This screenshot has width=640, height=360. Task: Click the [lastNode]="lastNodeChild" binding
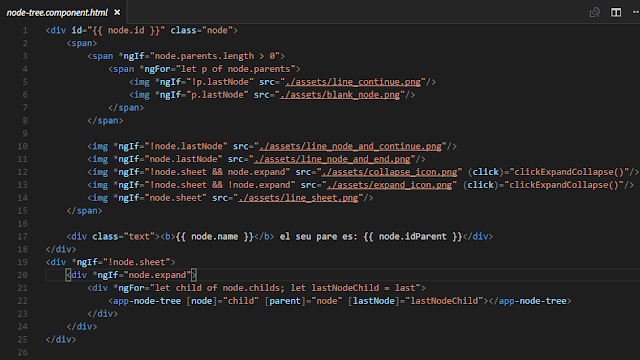tap(416, 301)
